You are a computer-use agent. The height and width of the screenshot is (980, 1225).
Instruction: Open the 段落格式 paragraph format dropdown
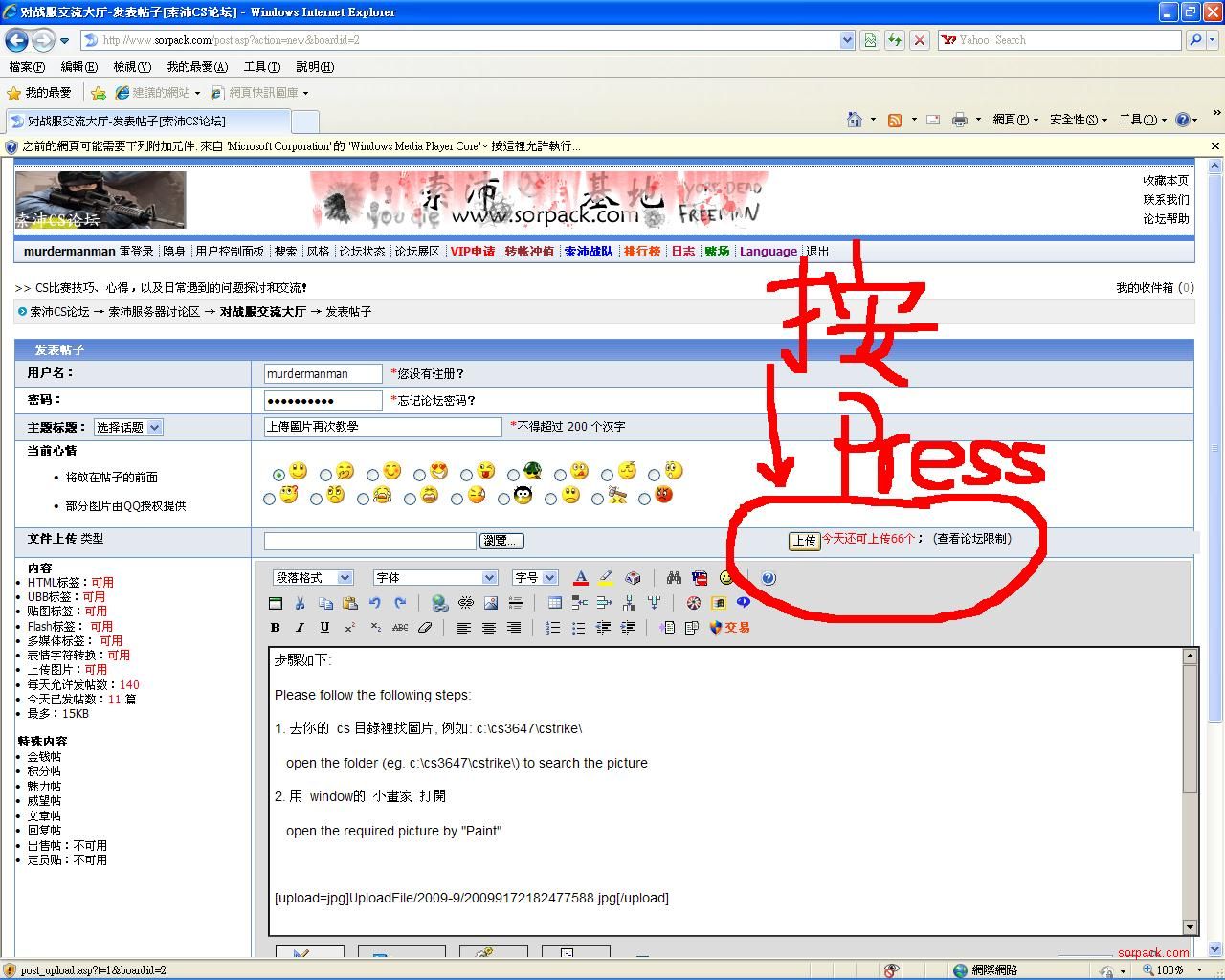pyautogui.click(x=313, y=578)
